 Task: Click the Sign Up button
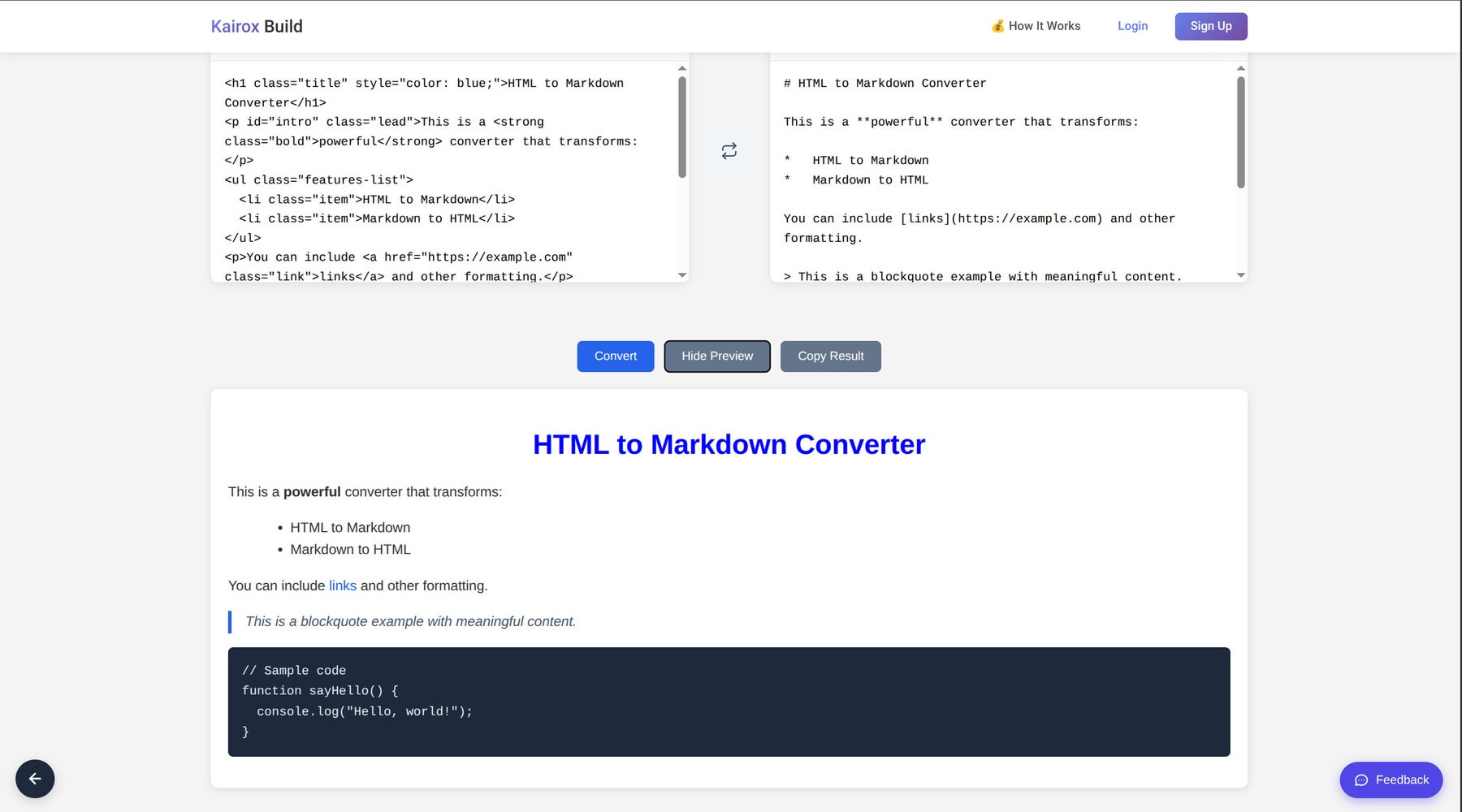pyautogui.click(x=1210, y=26)
